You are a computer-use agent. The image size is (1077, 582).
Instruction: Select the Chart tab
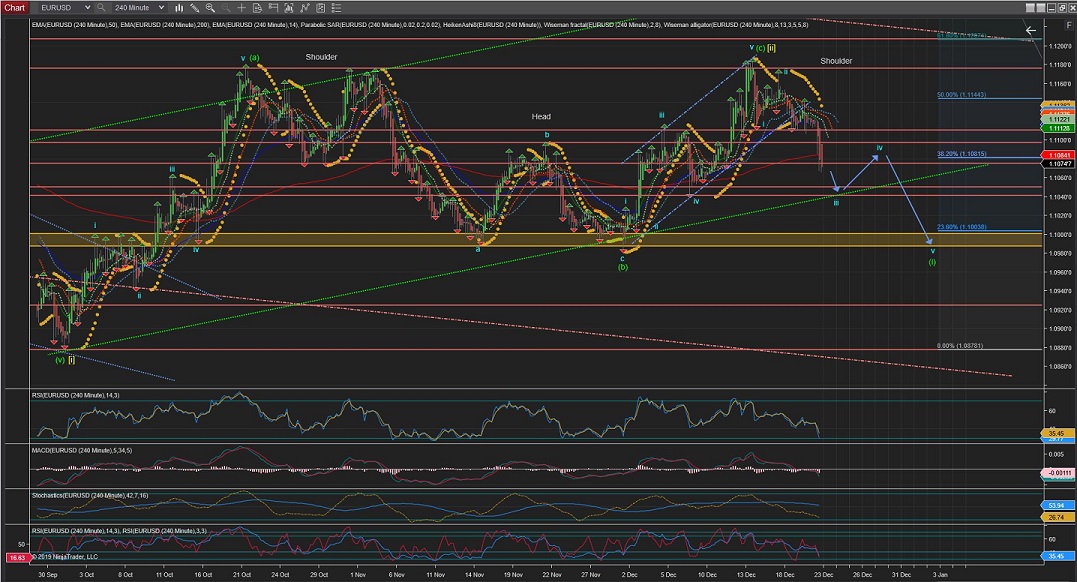(x=15, y=8)
